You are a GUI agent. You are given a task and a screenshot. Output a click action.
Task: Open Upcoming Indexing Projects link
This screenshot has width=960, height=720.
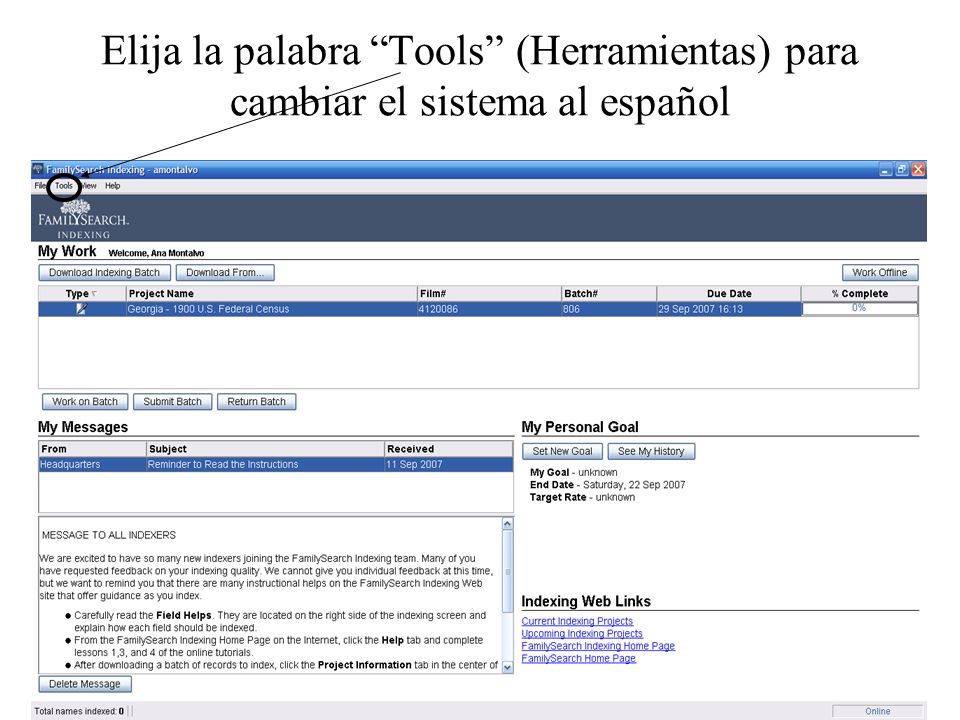[582, 634]
